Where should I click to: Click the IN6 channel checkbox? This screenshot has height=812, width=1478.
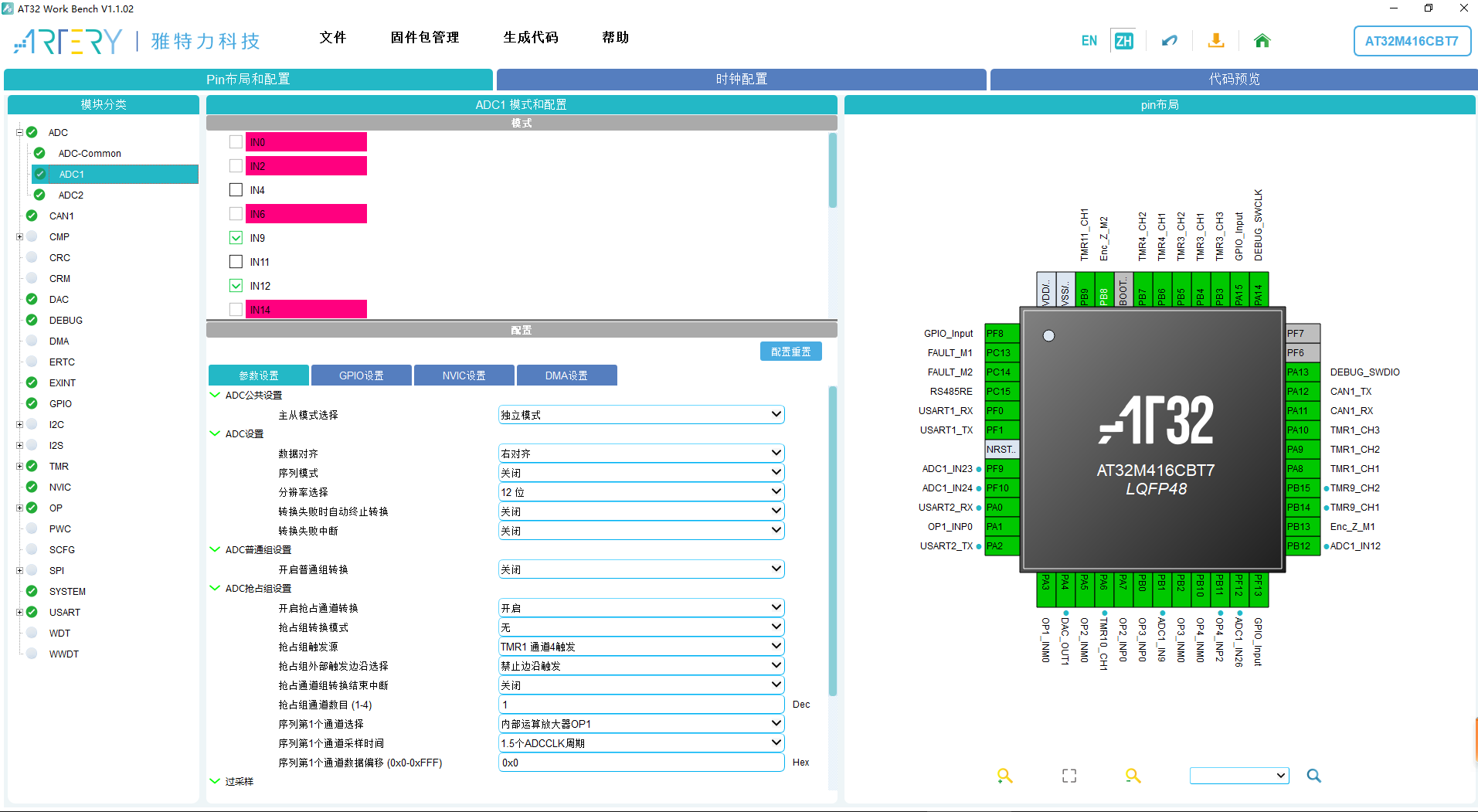[x=236, y=214]
